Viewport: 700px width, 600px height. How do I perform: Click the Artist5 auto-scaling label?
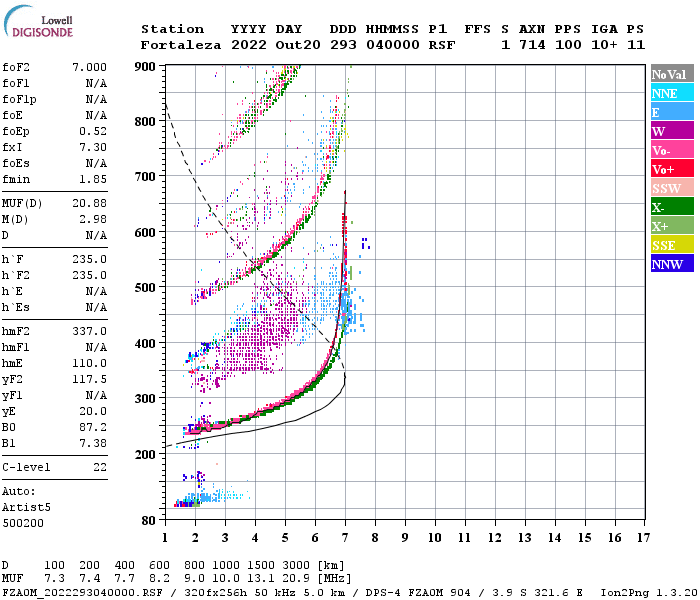[26, 508]
